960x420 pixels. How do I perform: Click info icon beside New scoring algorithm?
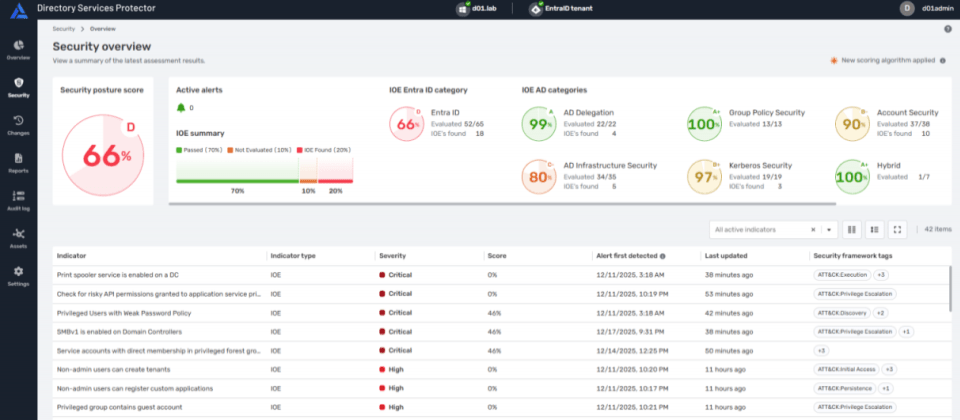(943, 60)
